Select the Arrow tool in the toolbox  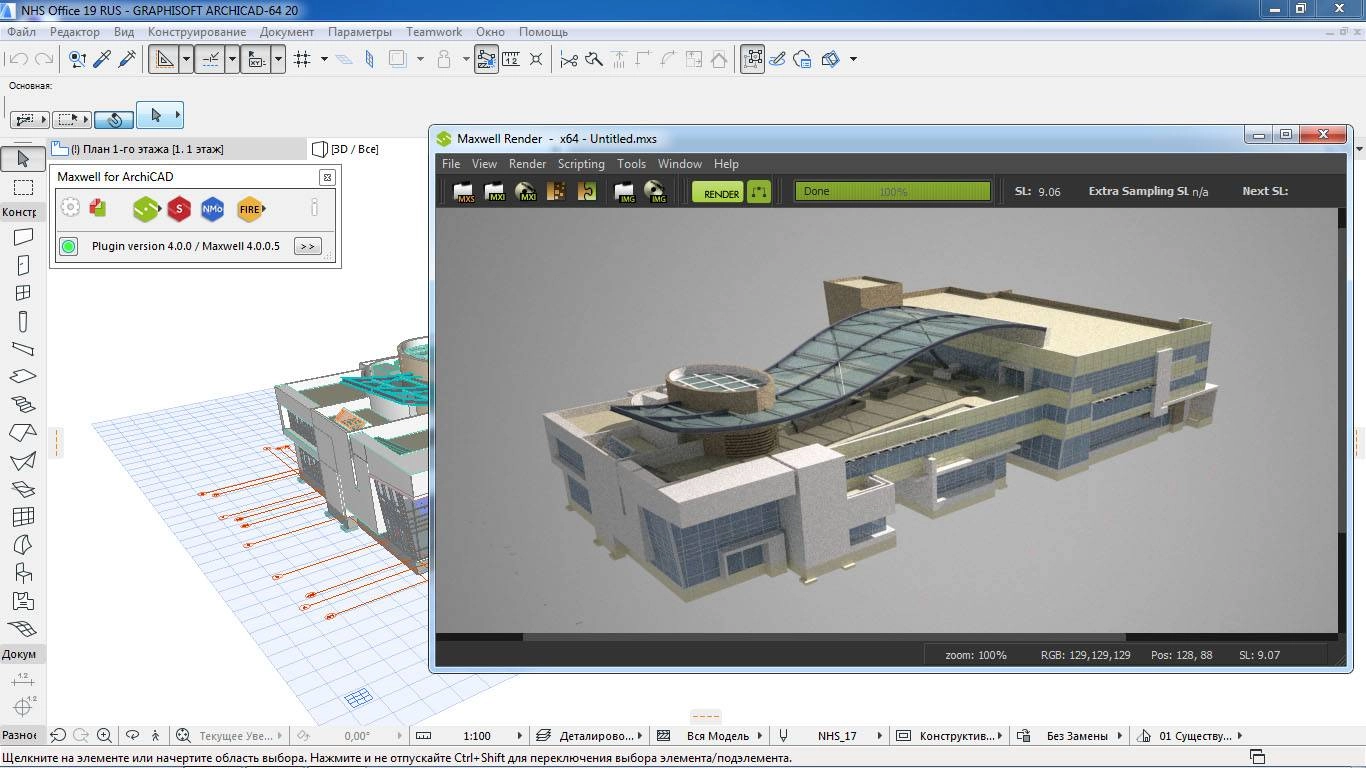[x=23, y=158]
